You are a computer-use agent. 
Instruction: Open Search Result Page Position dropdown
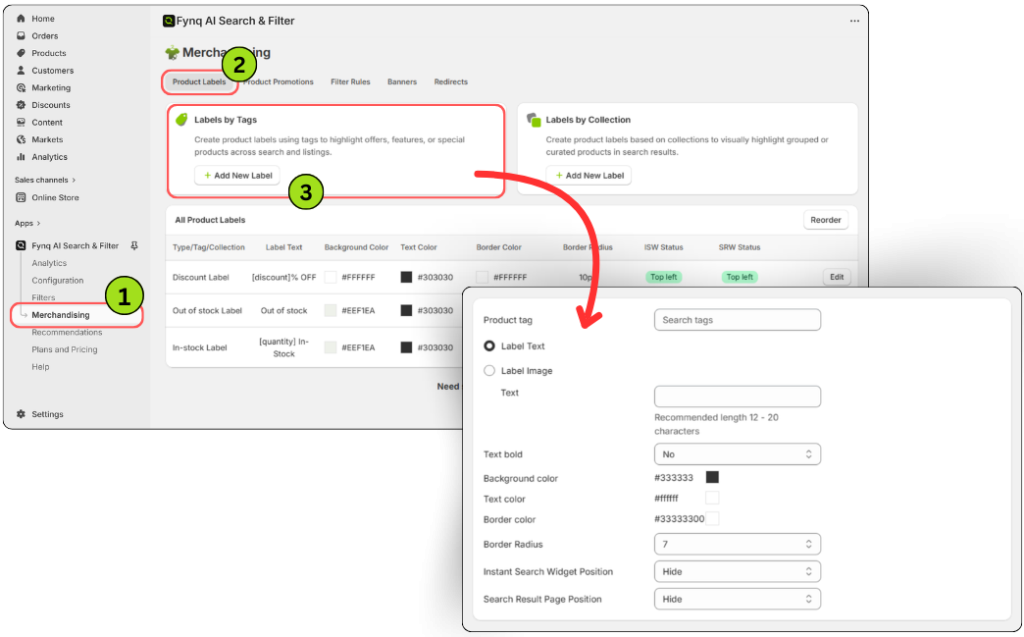point(737,599)
